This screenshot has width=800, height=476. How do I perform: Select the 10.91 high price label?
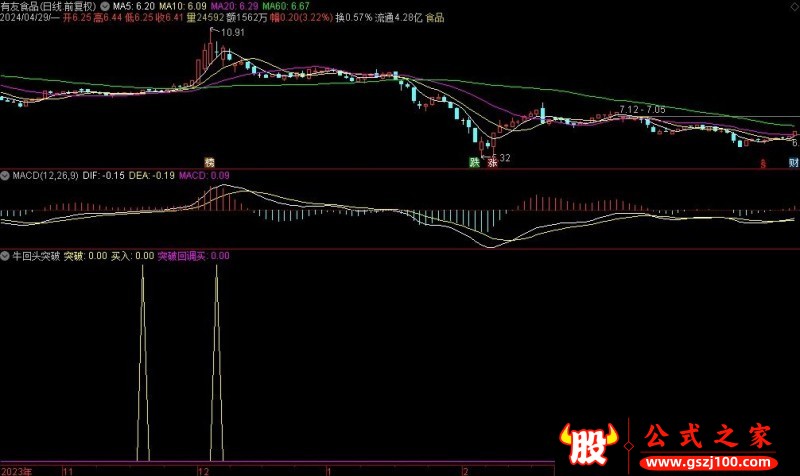click(232, 33)
